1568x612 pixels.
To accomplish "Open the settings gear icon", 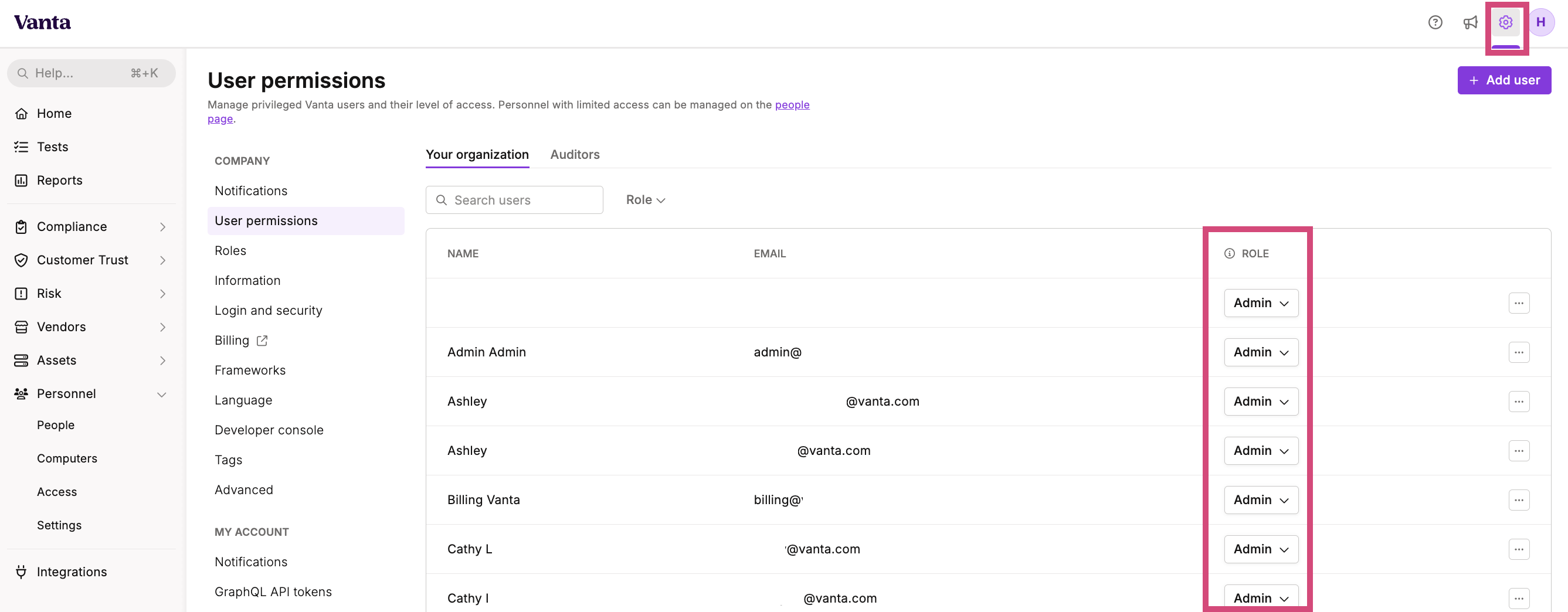I will coord(1505,22).
